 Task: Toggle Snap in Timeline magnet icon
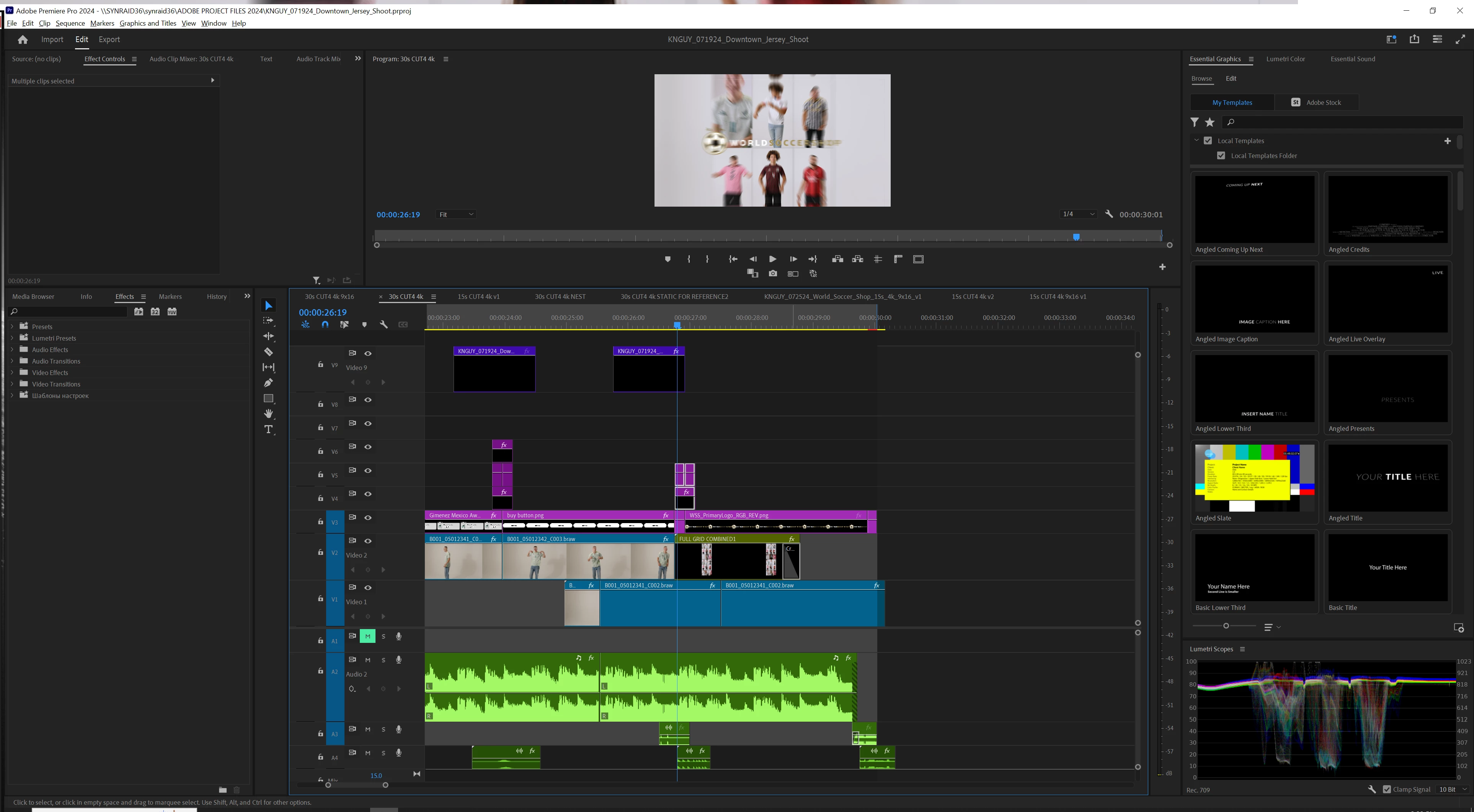(x=325, y=324)
